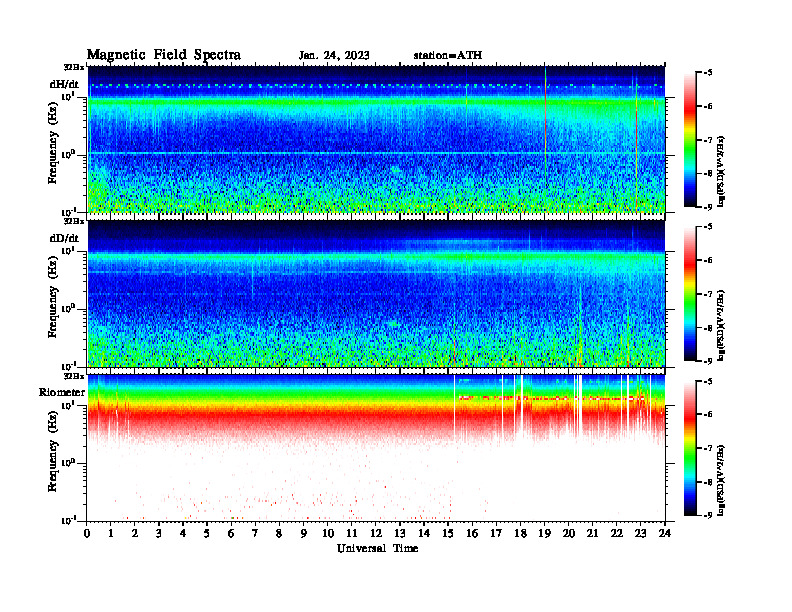Click hour 8 on the Universal Time axis
792x612 pixels.
click(x=279, y=533)
